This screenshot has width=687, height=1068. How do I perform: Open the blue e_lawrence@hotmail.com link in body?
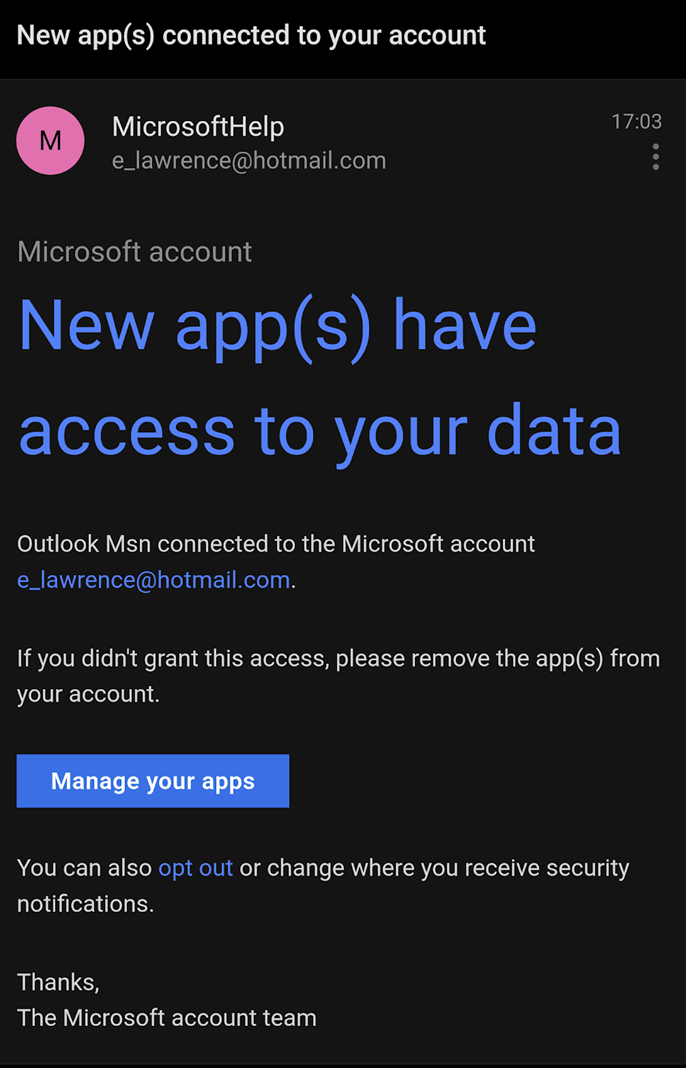pyautogui.click(x=153, y=580)
